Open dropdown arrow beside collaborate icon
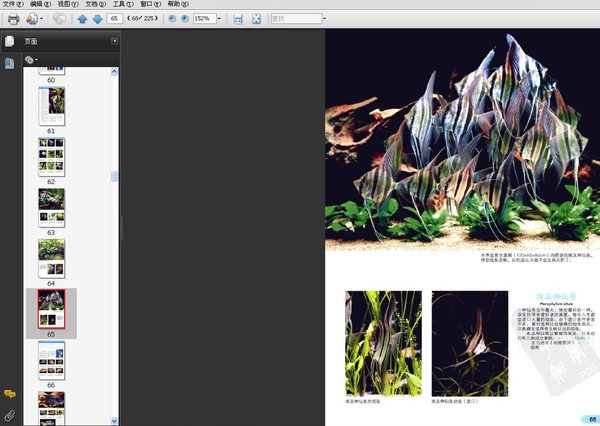The image size is (600, 426). pyautogui.click(x=41, y=19)
